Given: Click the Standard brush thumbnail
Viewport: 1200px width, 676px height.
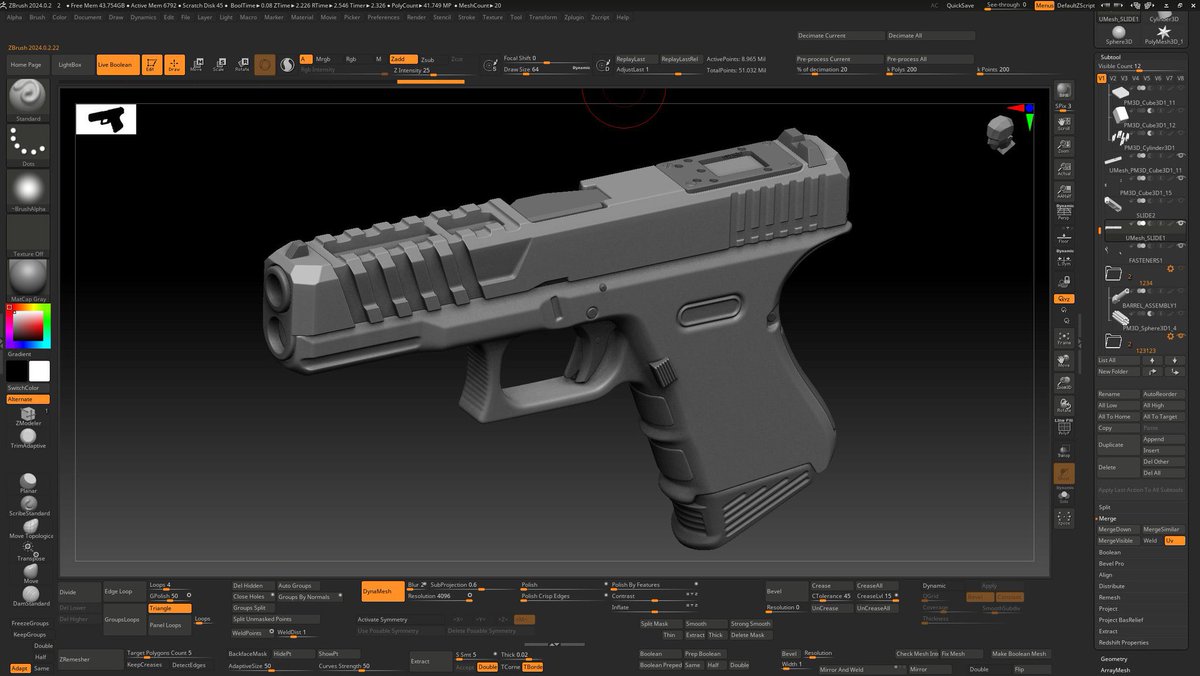Looking at the screenshot, I should pos(28,98).
